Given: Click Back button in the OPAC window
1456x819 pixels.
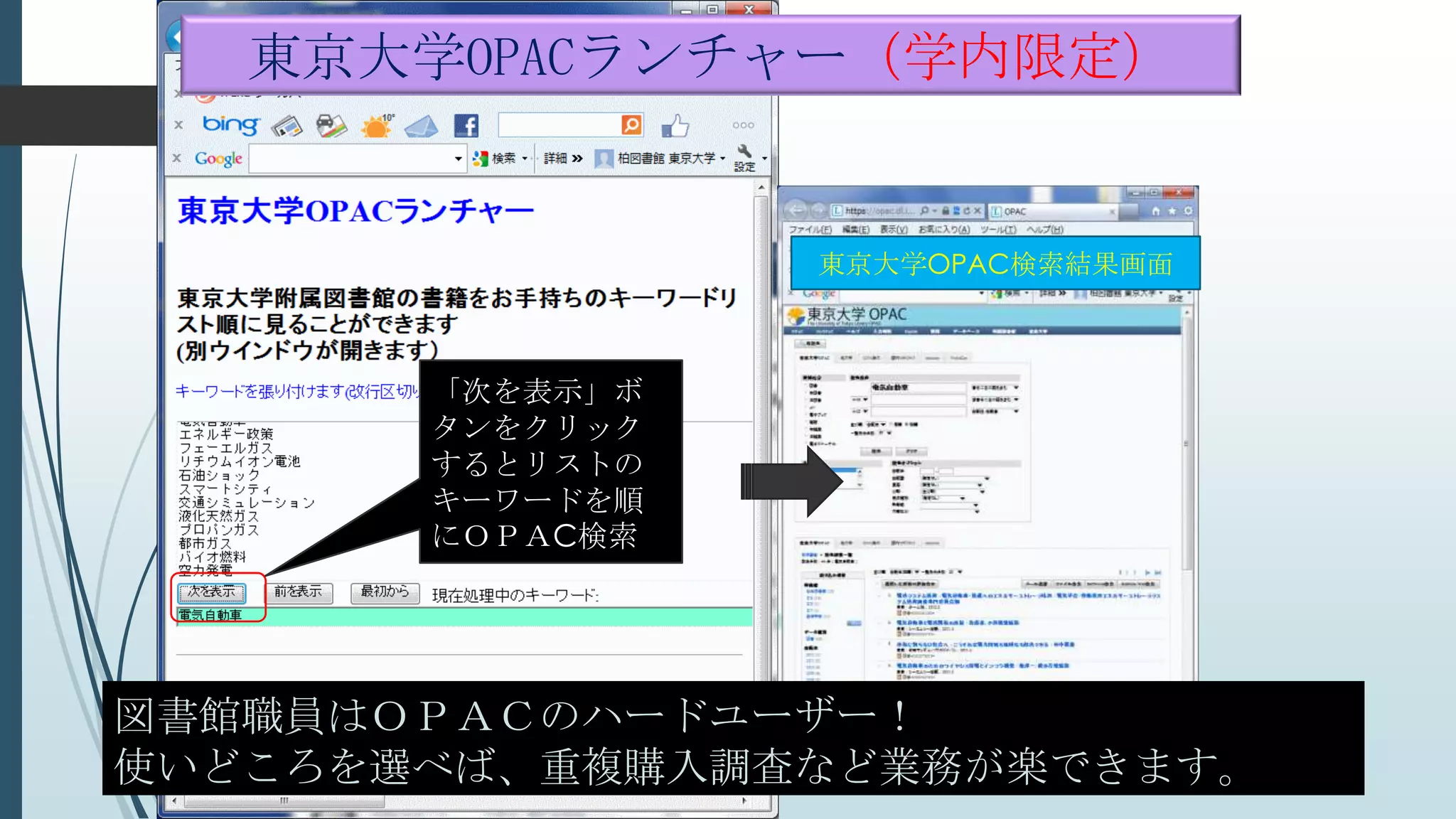Looking at the screenshot, I should coord(796,210).
